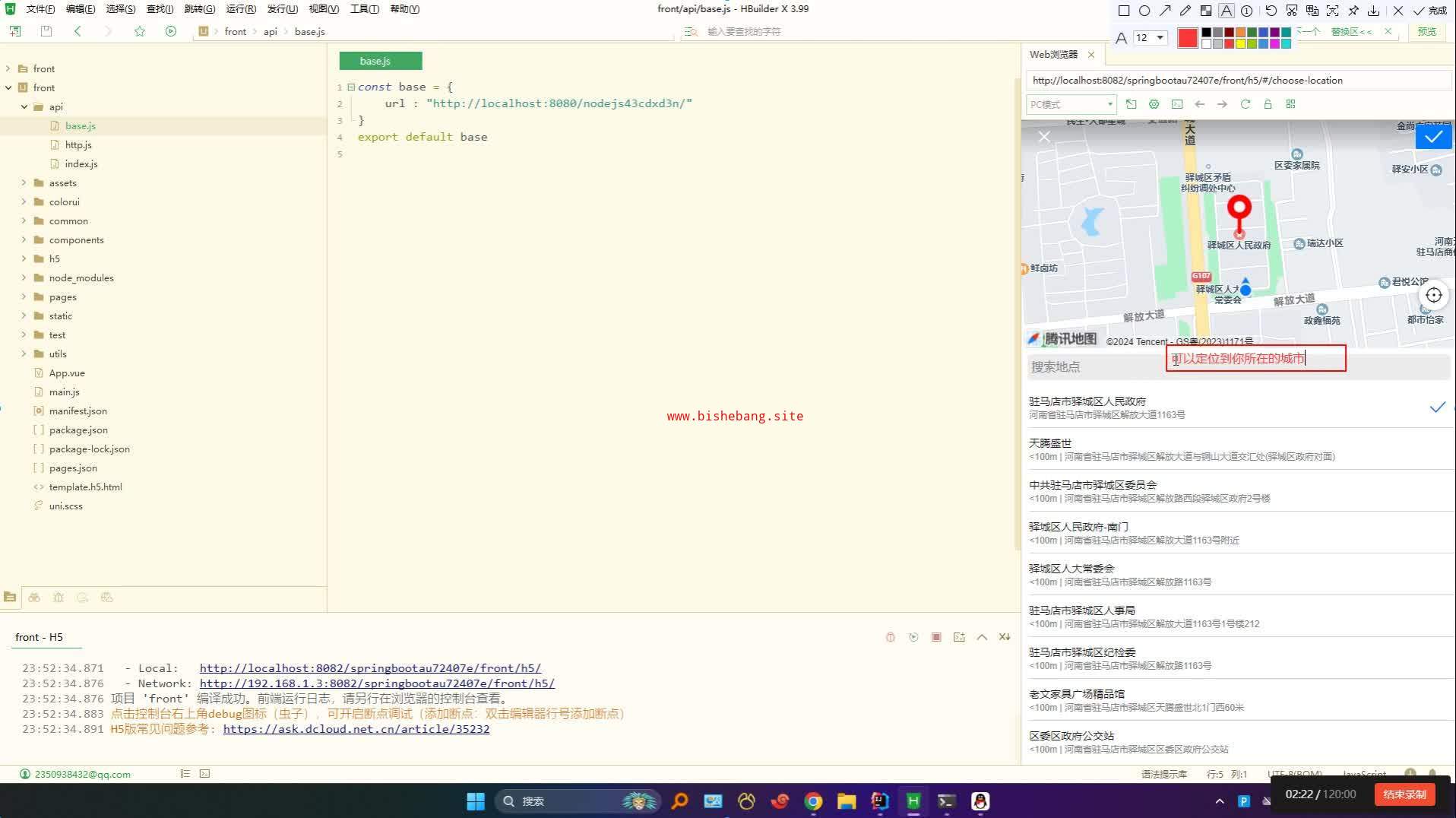Image resolution: width=1456 pixels, height=818 pixels.
Task: Refresh the built-in web browser
Action: coord(1246,104)
